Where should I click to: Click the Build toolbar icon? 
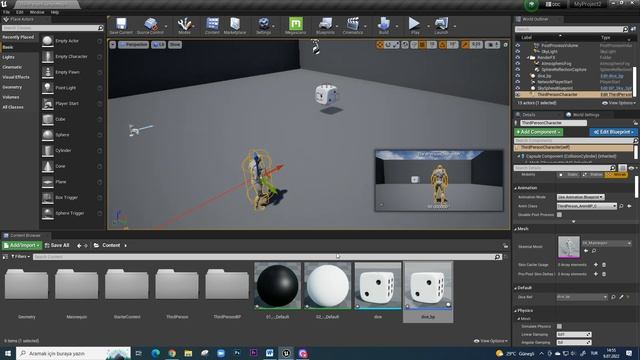tap(384, 25)
